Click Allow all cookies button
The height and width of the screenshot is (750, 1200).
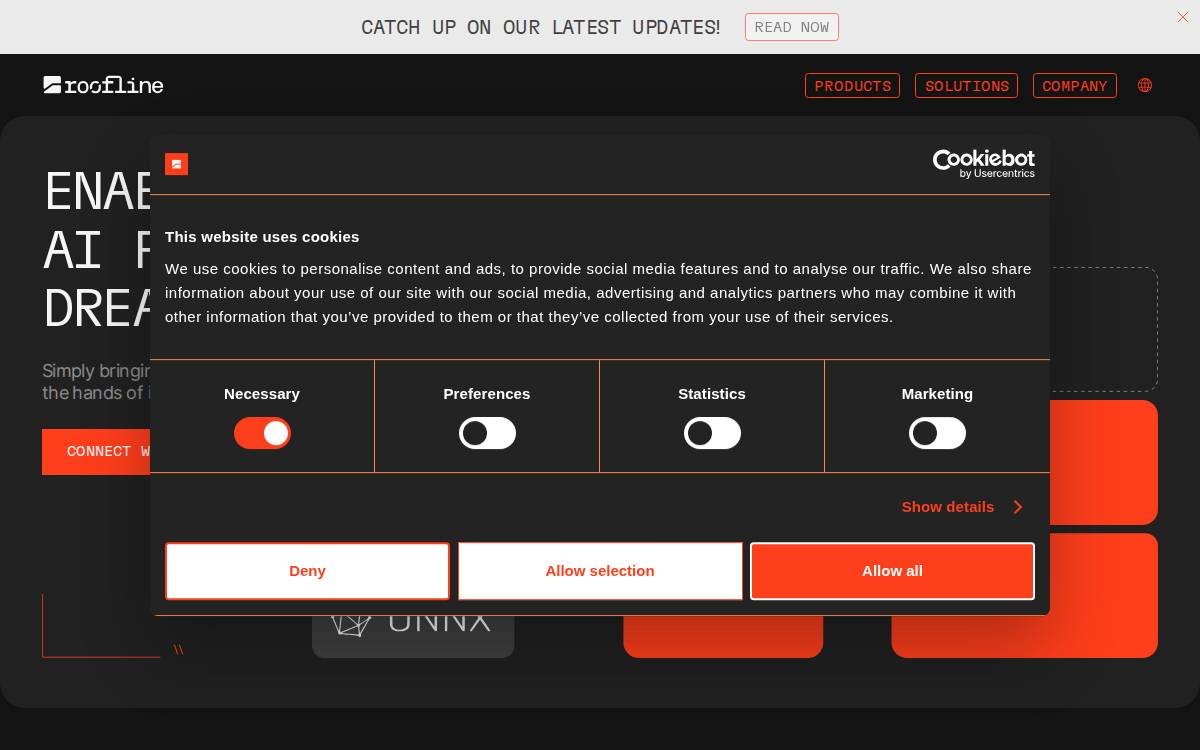(892, 571)
